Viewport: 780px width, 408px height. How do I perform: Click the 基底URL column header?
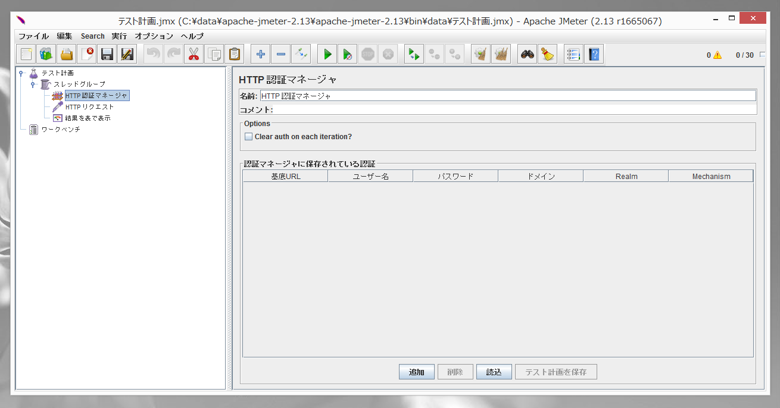click(285, 176)
